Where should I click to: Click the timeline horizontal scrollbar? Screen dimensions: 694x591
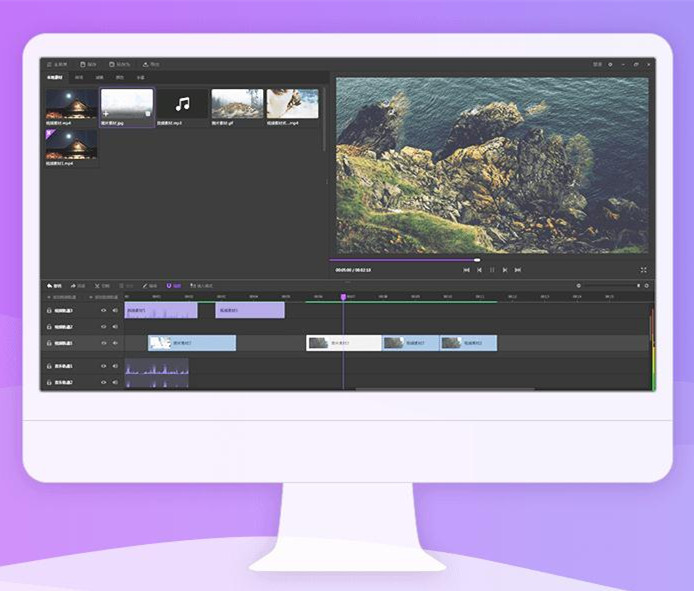pos(445,389)
